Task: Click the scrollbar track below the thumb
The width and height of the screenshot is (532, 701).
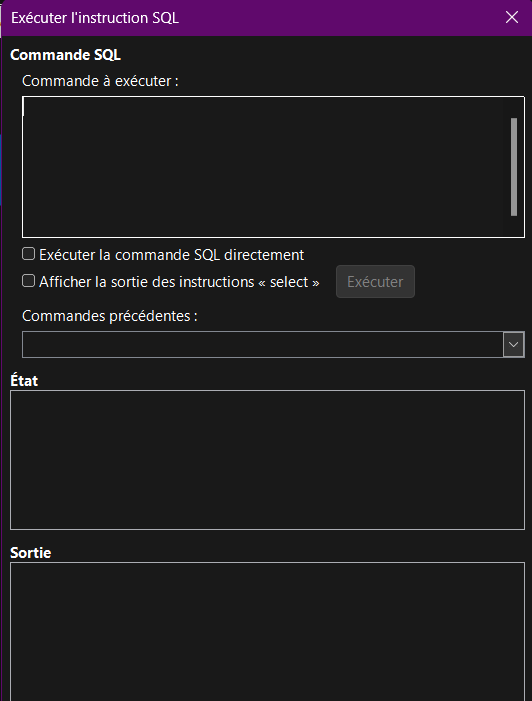Action: tap(514, 225)
